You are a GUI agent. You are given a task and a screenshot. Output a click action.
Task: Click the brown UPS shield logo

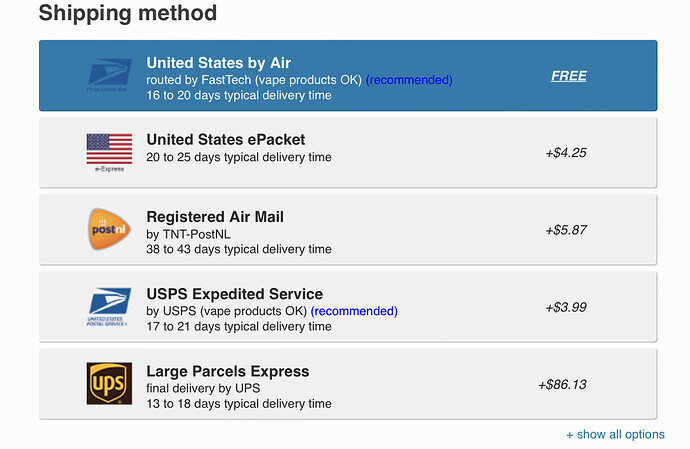click(109, 383)
